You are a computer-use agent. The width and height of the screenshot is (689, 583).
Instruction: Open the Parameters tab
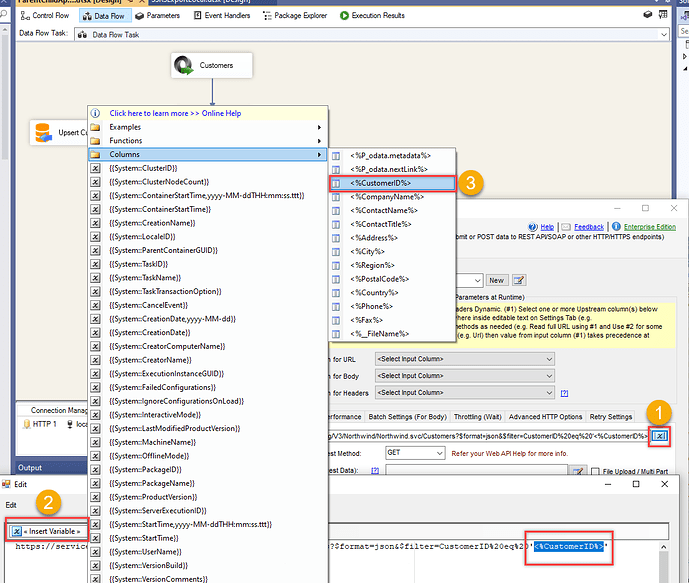pyautogui.click(x=158, y=16)
